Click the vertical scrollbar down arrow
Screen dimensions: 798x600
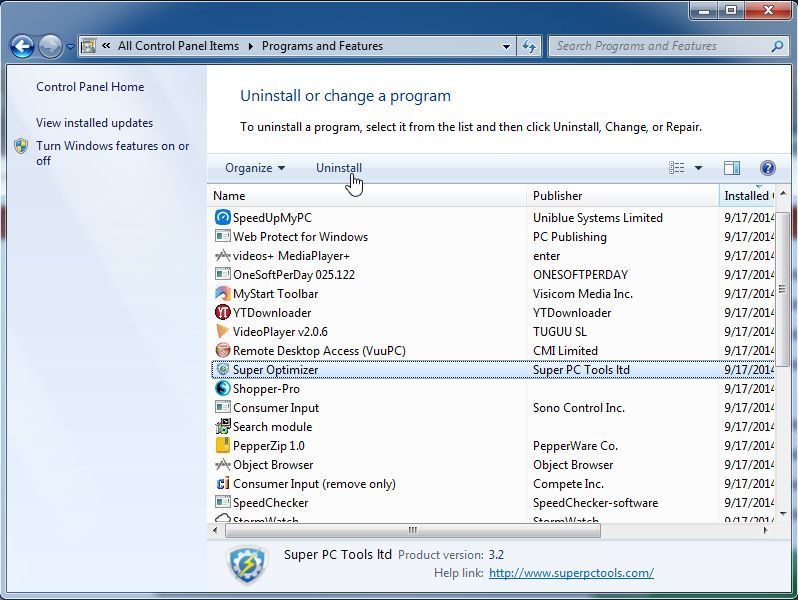coord(783,513)
